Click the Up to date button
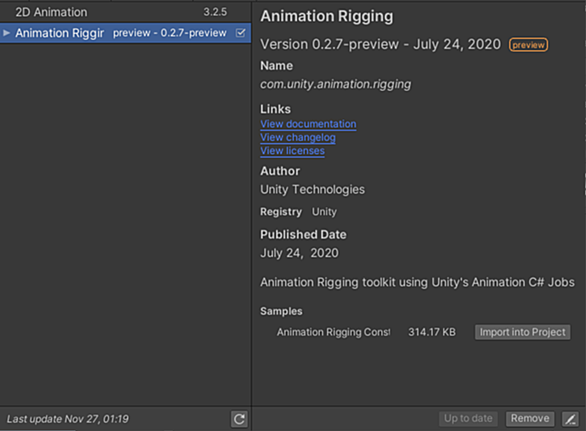This screenshot has width=586, height=431. pos(468,418)
